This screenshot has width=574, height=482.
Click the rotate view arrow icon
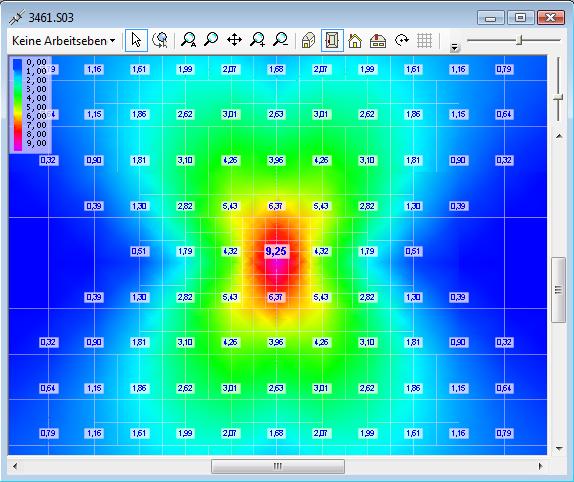click(402, 40)
